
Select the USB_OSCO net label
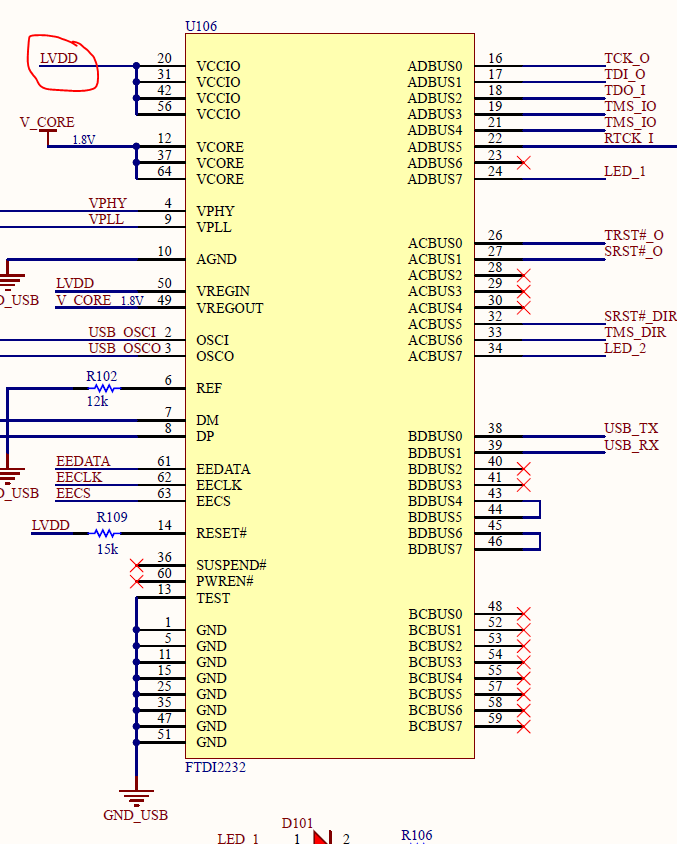125,348
